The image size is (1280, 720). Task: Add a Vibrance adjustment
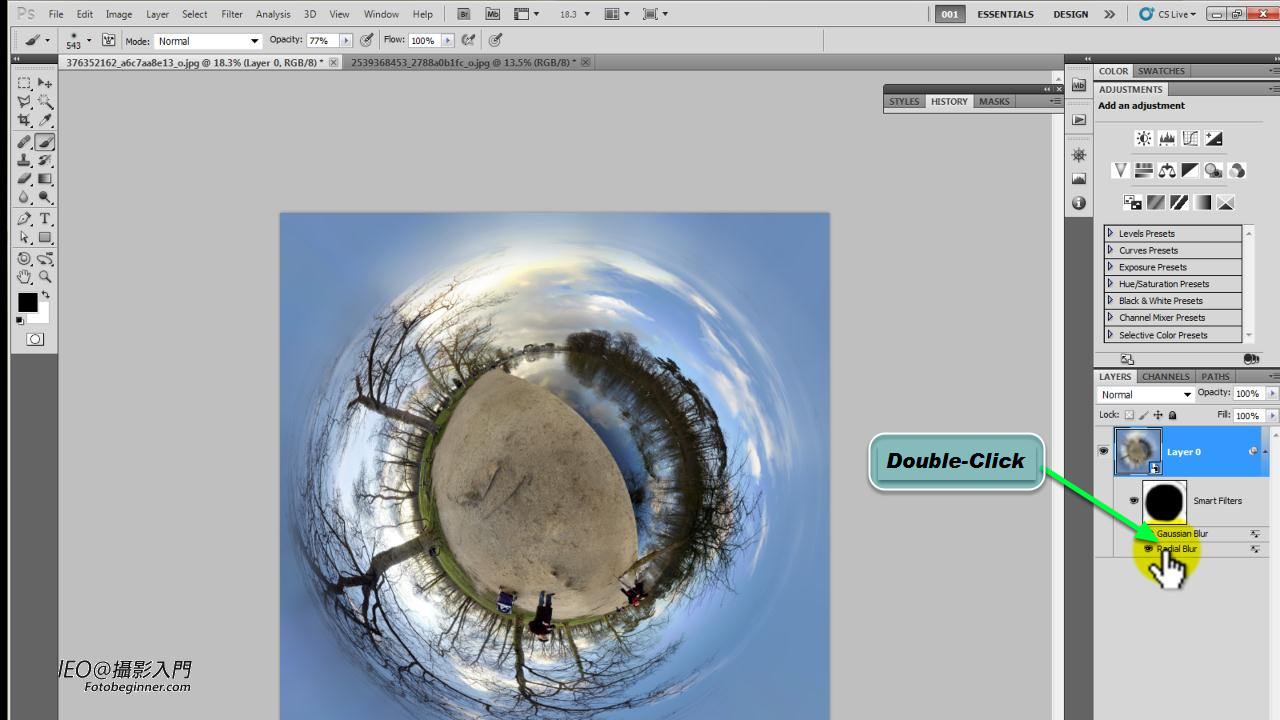pyautogui.click(x=1120, y=171)
